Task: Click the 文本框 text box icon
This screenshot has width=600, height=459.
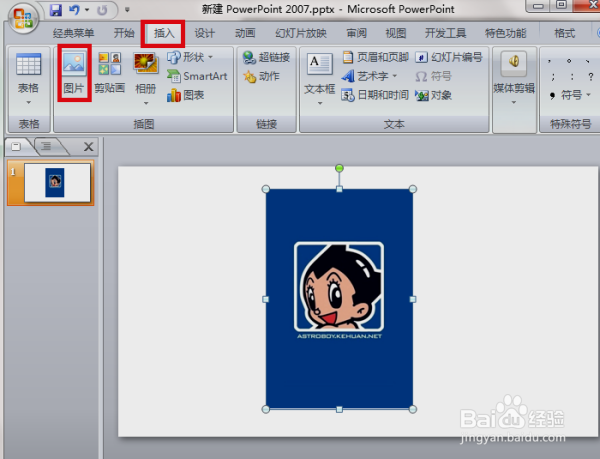Action: tap(320, 64)
